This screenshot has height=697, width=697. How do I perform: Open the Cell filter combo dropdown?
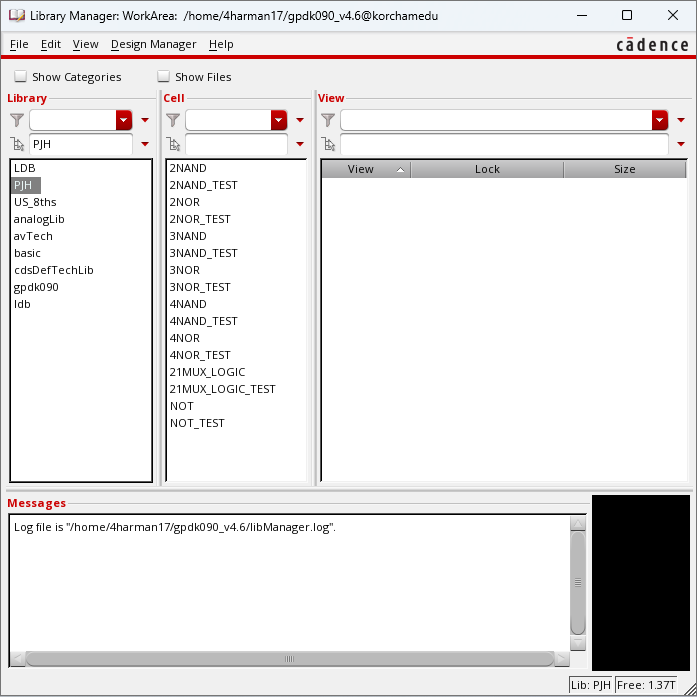point(279,120)
